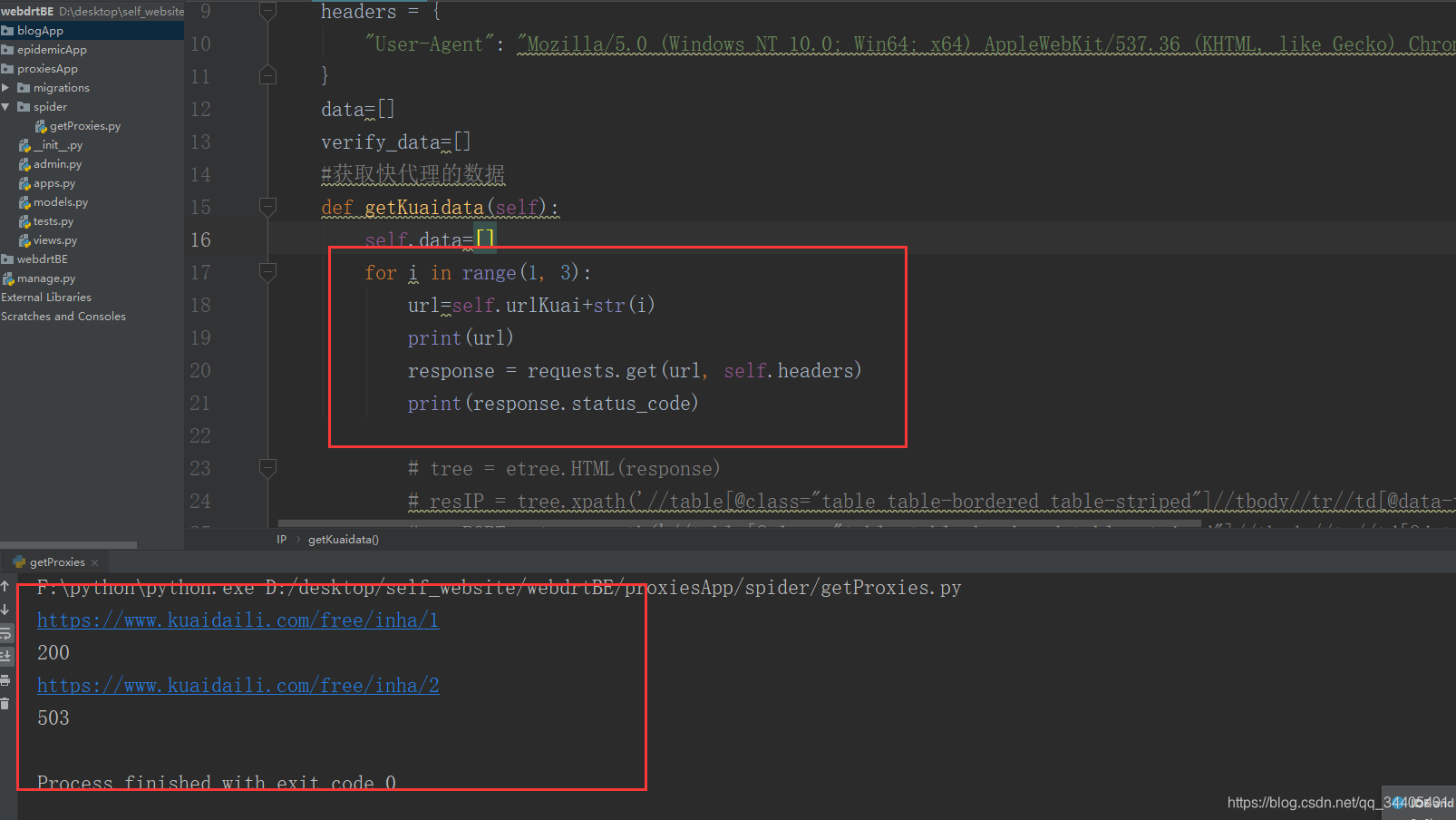Viewport: 1456px width, 820px height.
Task: Collapse the fold marker at line 11
Action: coord(267,75)
